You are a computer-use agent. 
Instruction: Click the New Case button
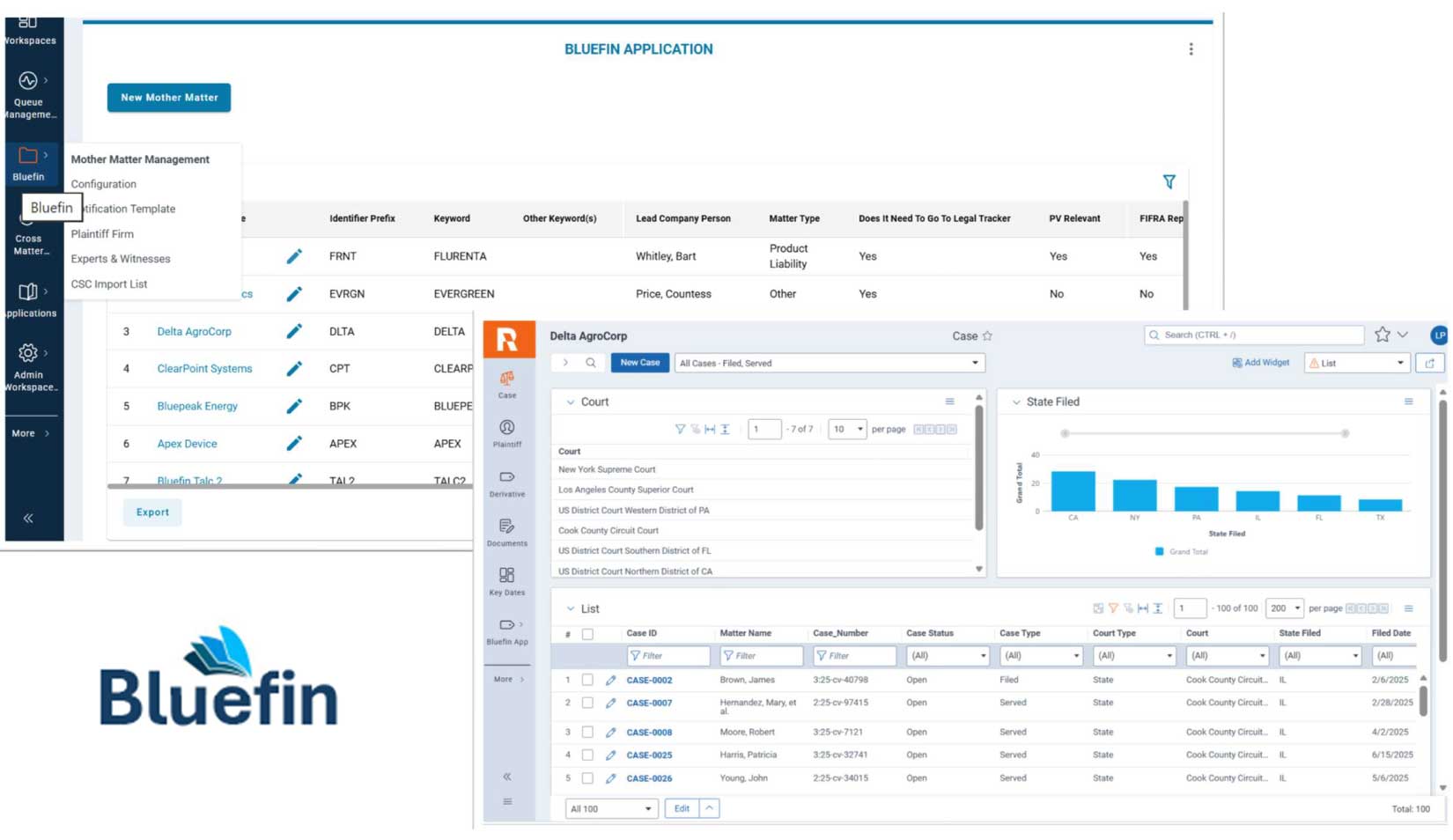[x=640, y=363]
